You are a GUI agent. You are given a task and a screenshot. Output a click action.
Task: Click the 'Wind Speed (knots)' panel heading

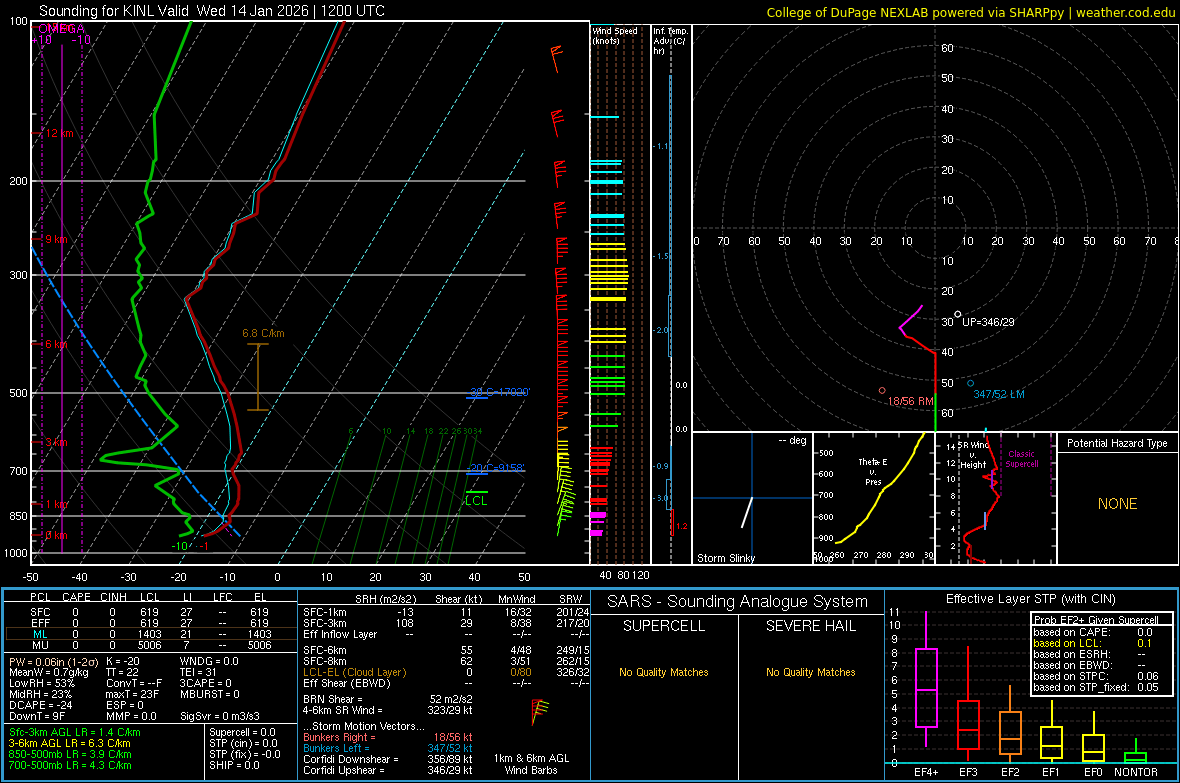(x=615, y=35)
